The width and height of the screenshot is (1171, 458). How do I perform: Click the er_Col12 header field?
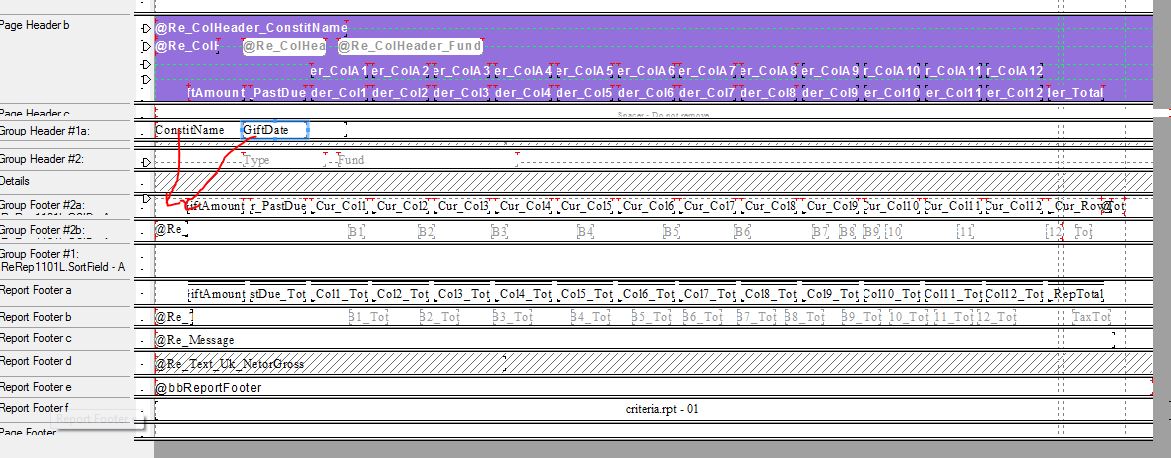pyautogui.click(x=1014, y=93)
